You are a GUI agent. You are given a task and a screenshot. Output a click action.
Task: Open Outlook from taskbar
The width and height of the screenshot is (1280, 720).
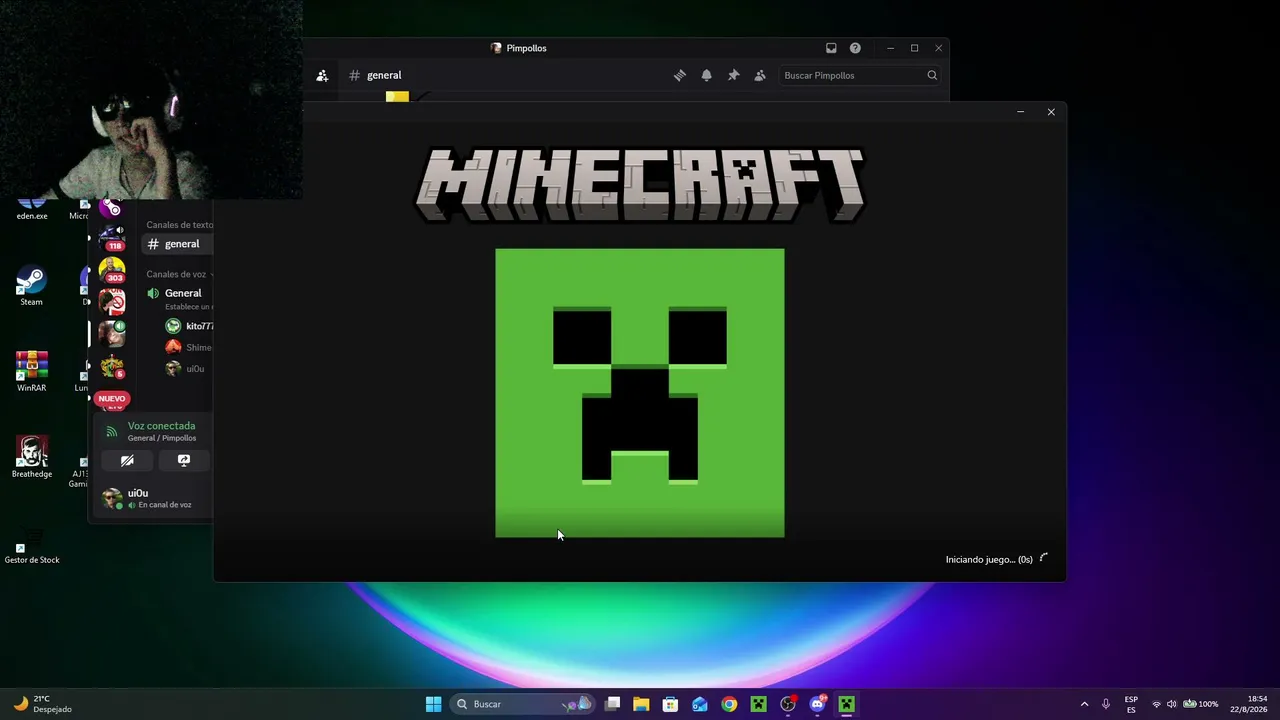click(x=700, y=704)
